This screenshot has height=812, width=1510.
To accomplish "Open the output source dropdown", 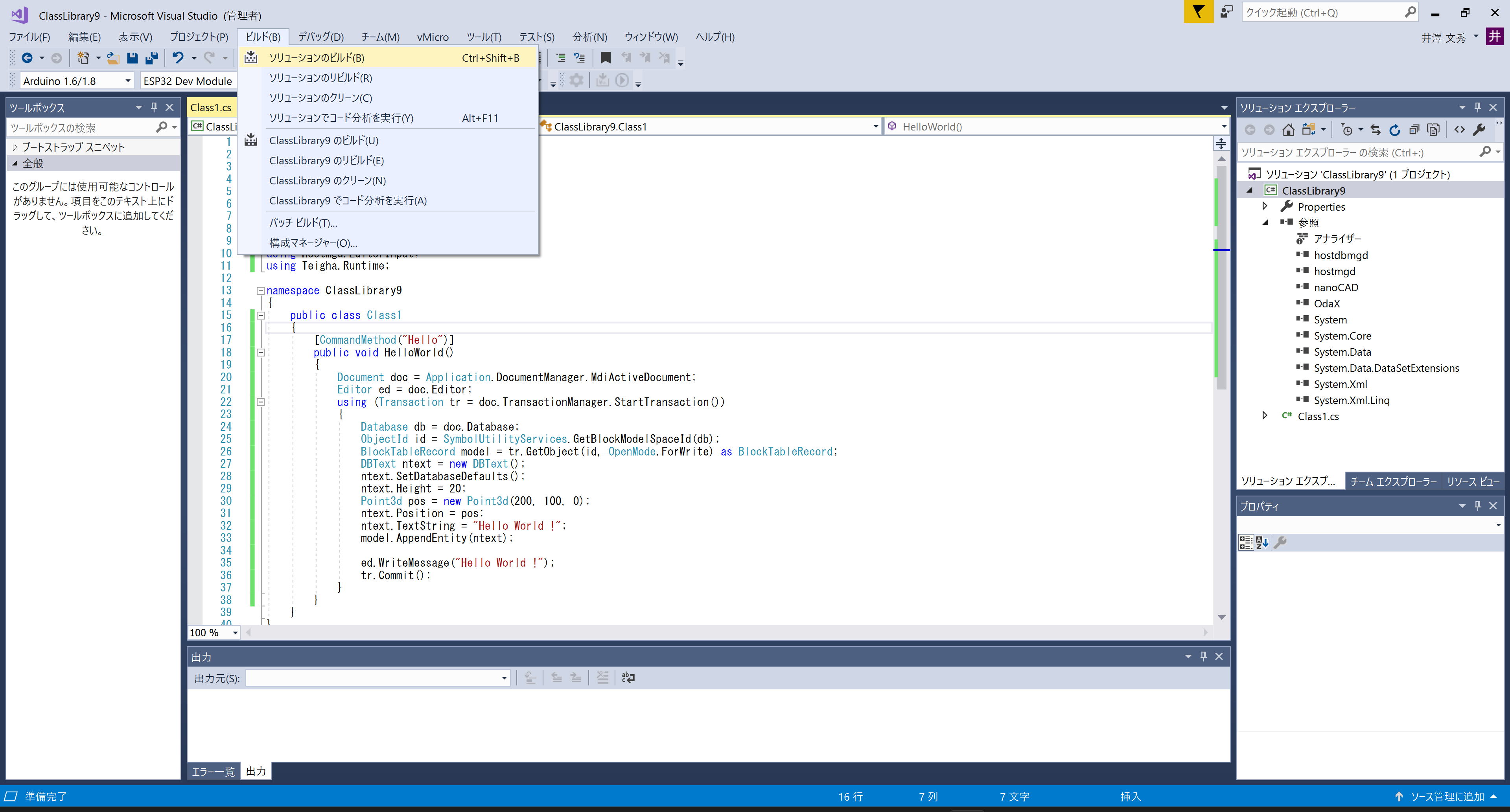I will point(504,678).
